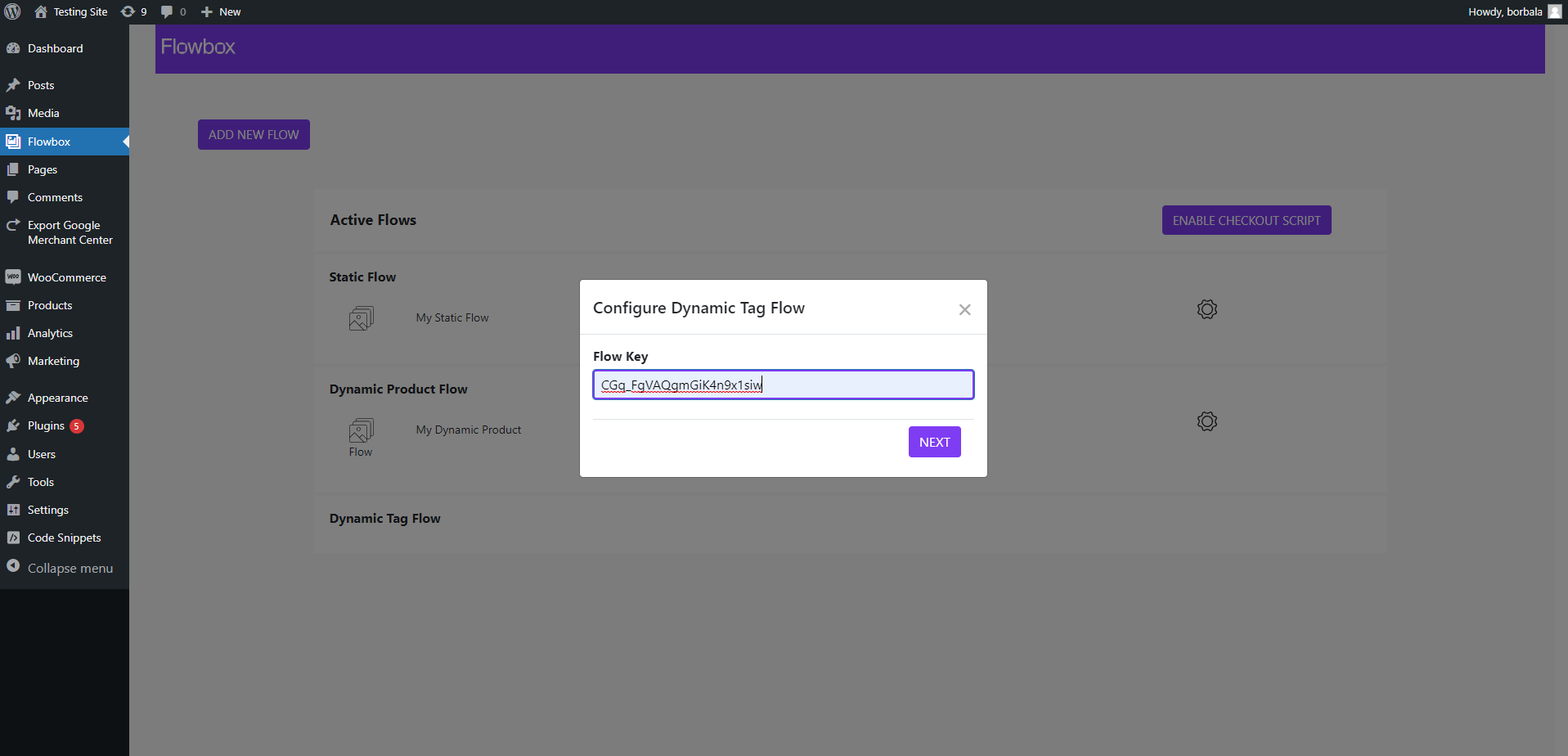Click the Posts pushpin icon

(x=13, y=85)
